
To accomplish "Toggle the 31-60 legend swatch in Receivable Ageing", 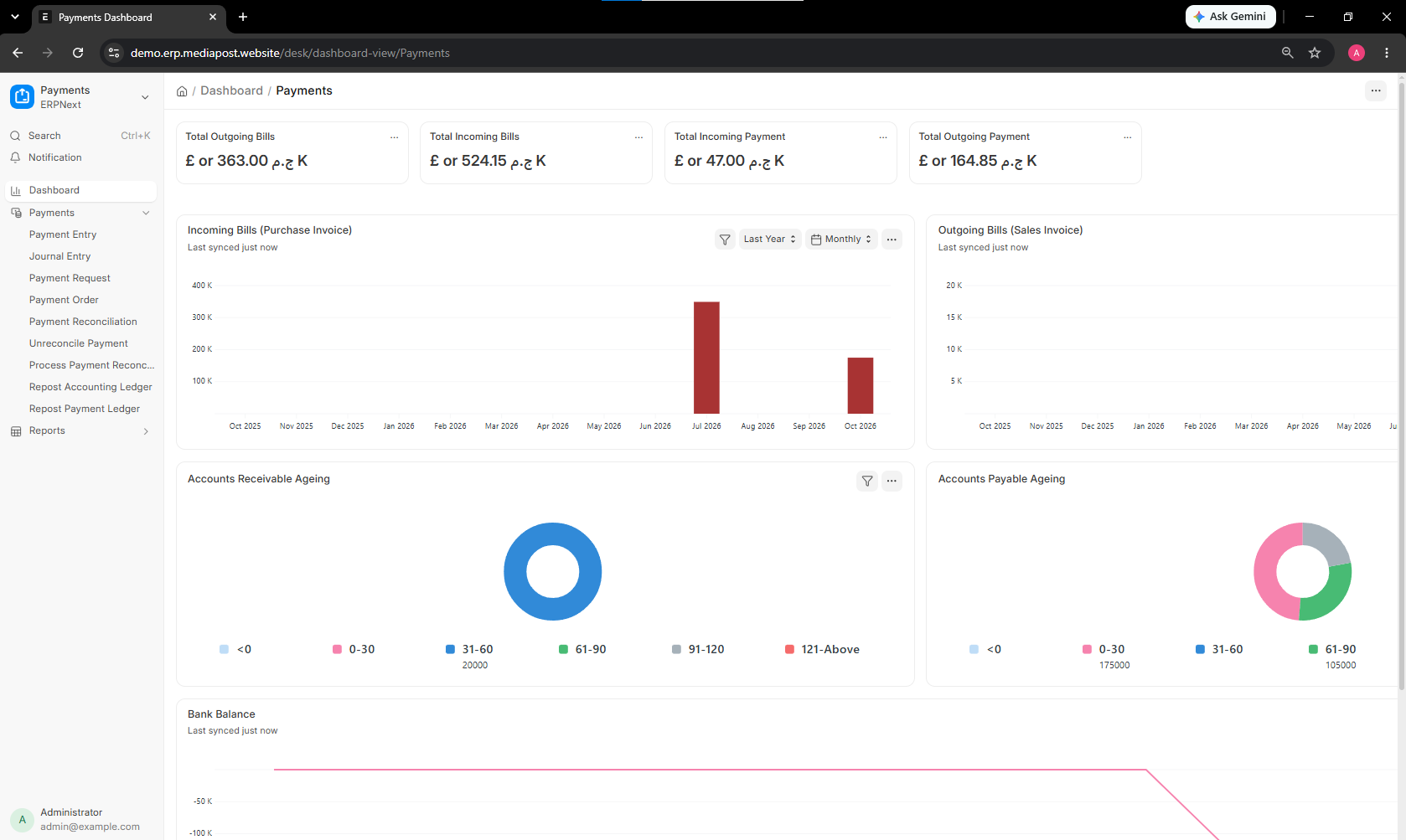I will (450, 650).
